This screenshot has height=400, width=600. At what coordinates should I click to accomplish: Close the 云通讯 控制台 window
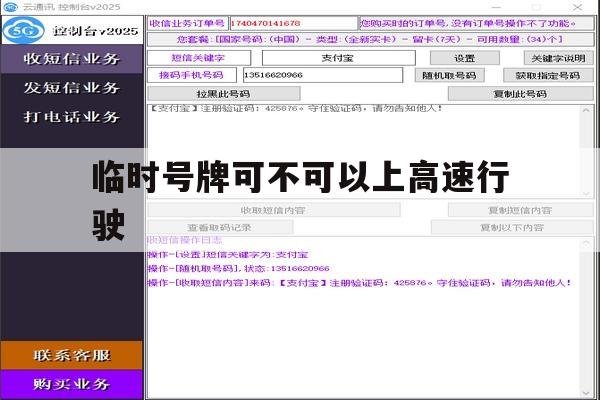tap(577, 7)
